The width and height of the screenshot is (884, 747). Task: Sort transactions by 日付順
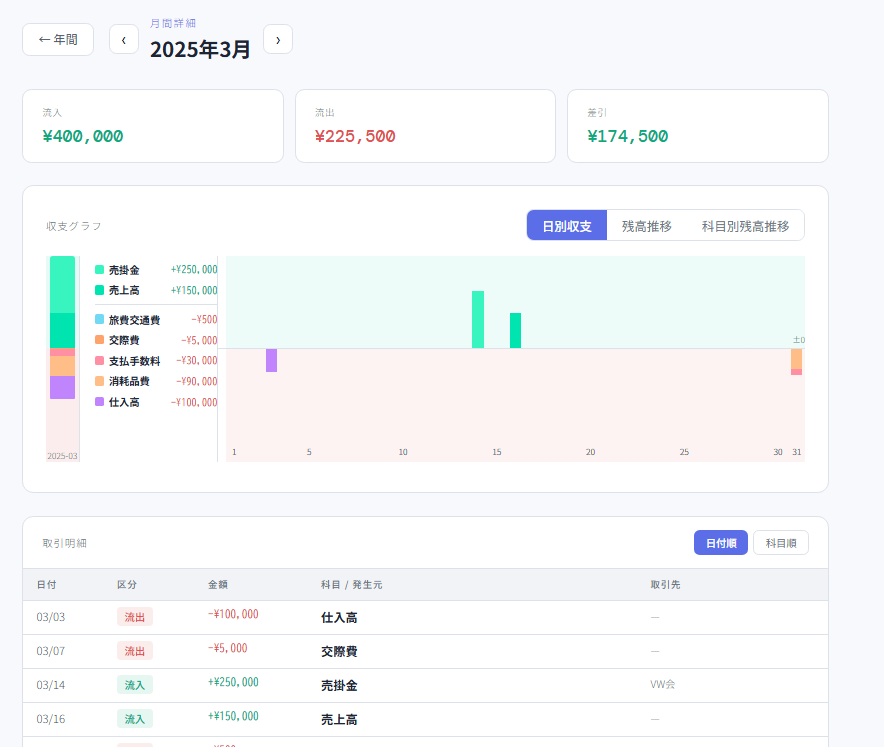coord(720,543)
